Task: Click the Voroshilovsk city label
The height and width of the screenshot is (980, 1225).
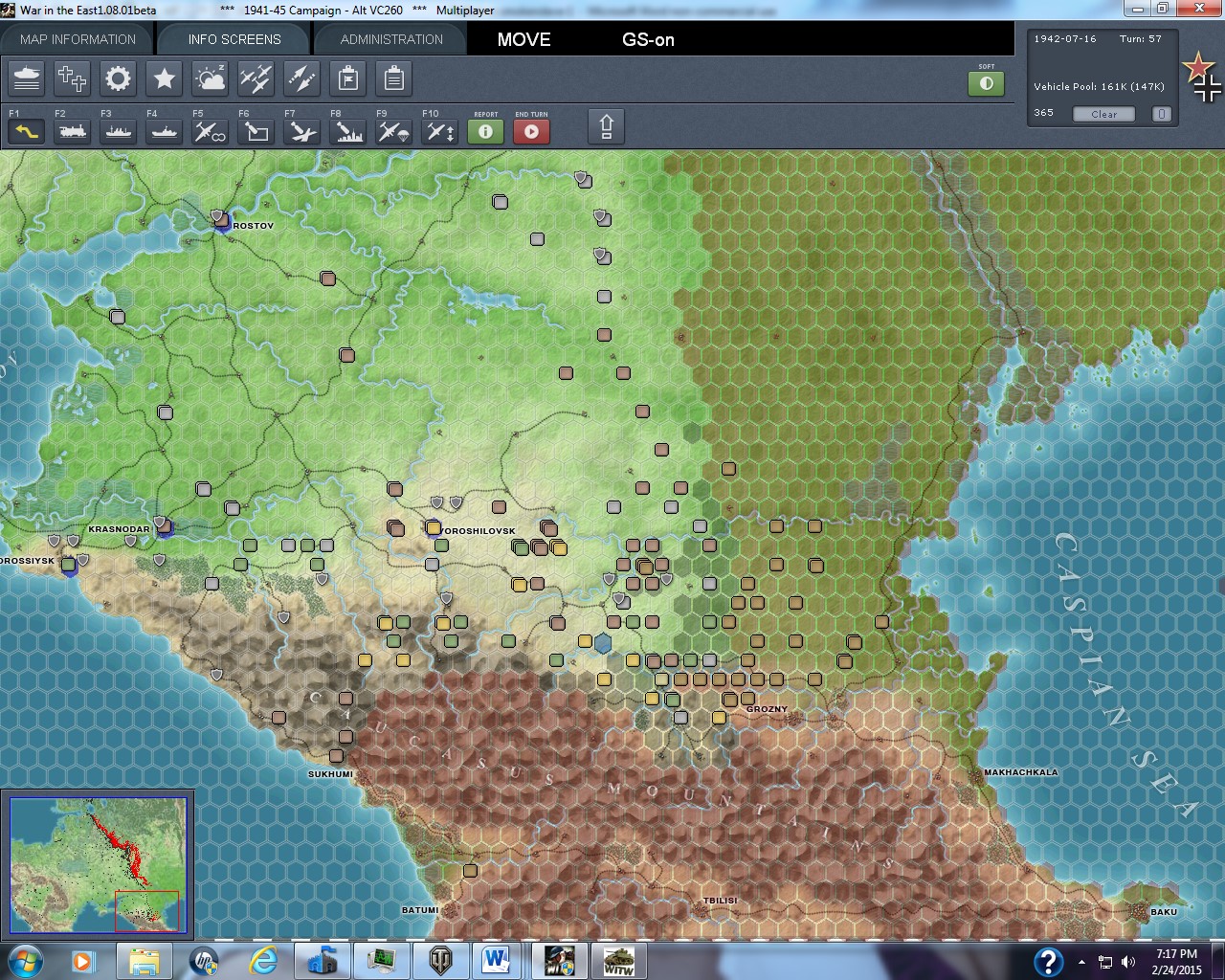Action: coord(479,531)
